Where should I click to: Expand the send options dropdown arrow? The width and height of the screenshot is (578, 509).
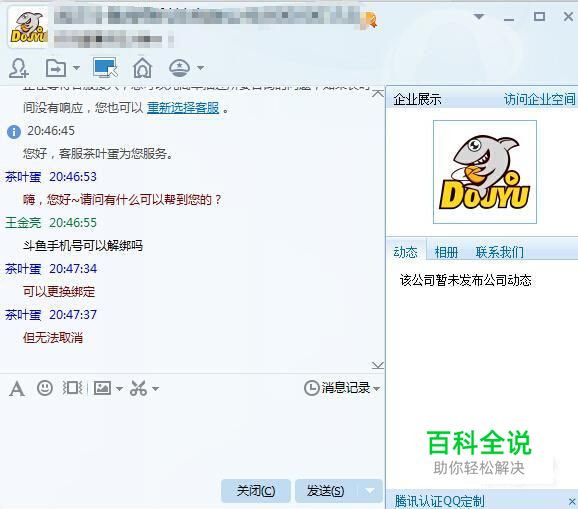(x=370, y=491)
